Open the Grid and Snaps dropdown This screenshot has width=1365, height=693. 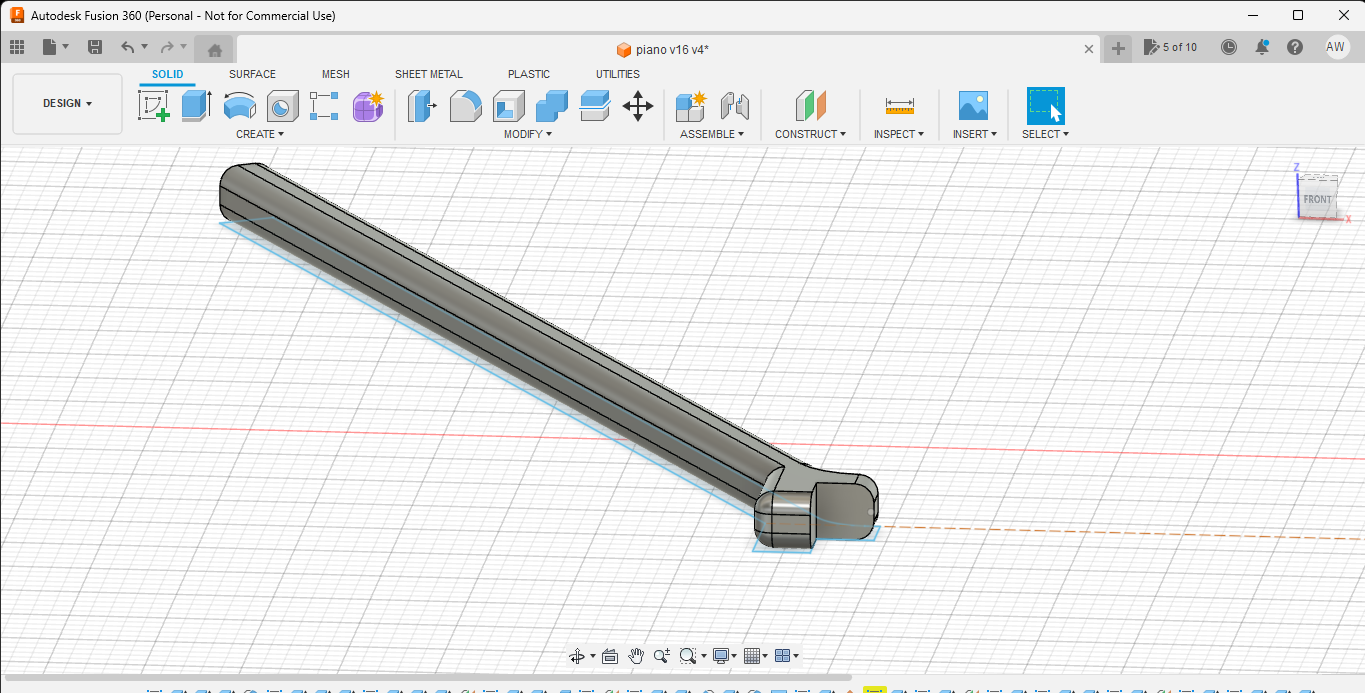click(757, 656)
